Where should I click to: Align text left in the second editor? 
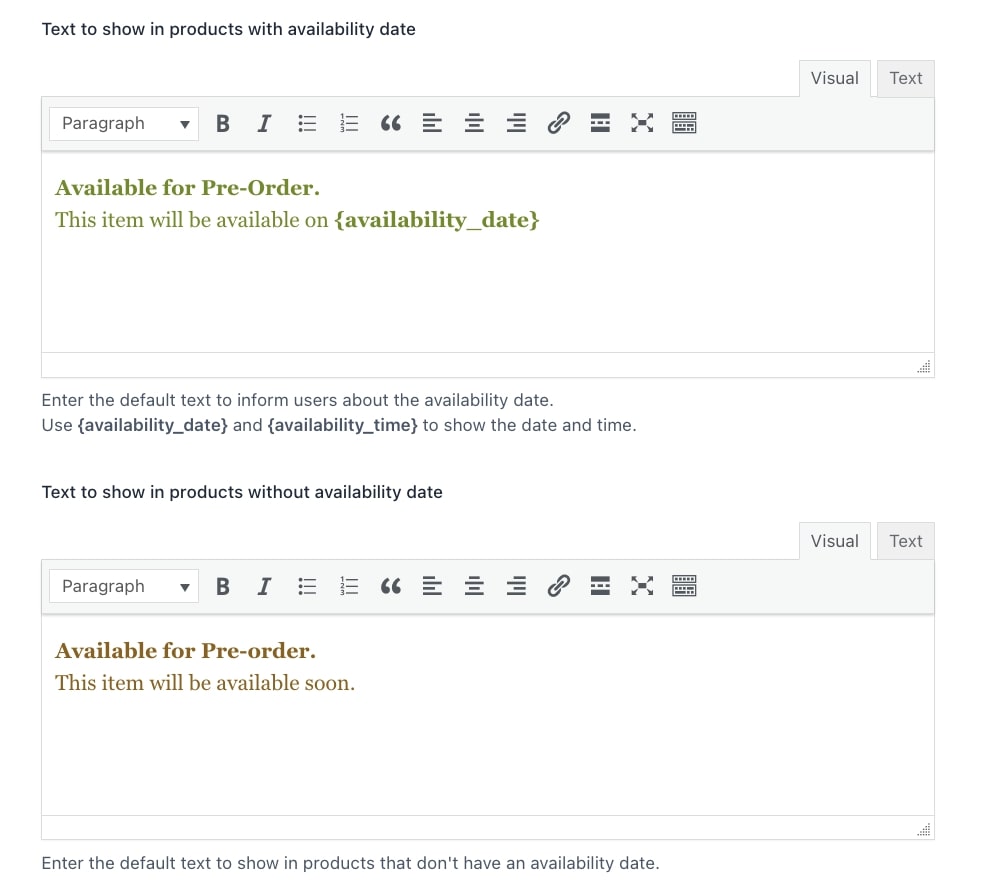432,586
